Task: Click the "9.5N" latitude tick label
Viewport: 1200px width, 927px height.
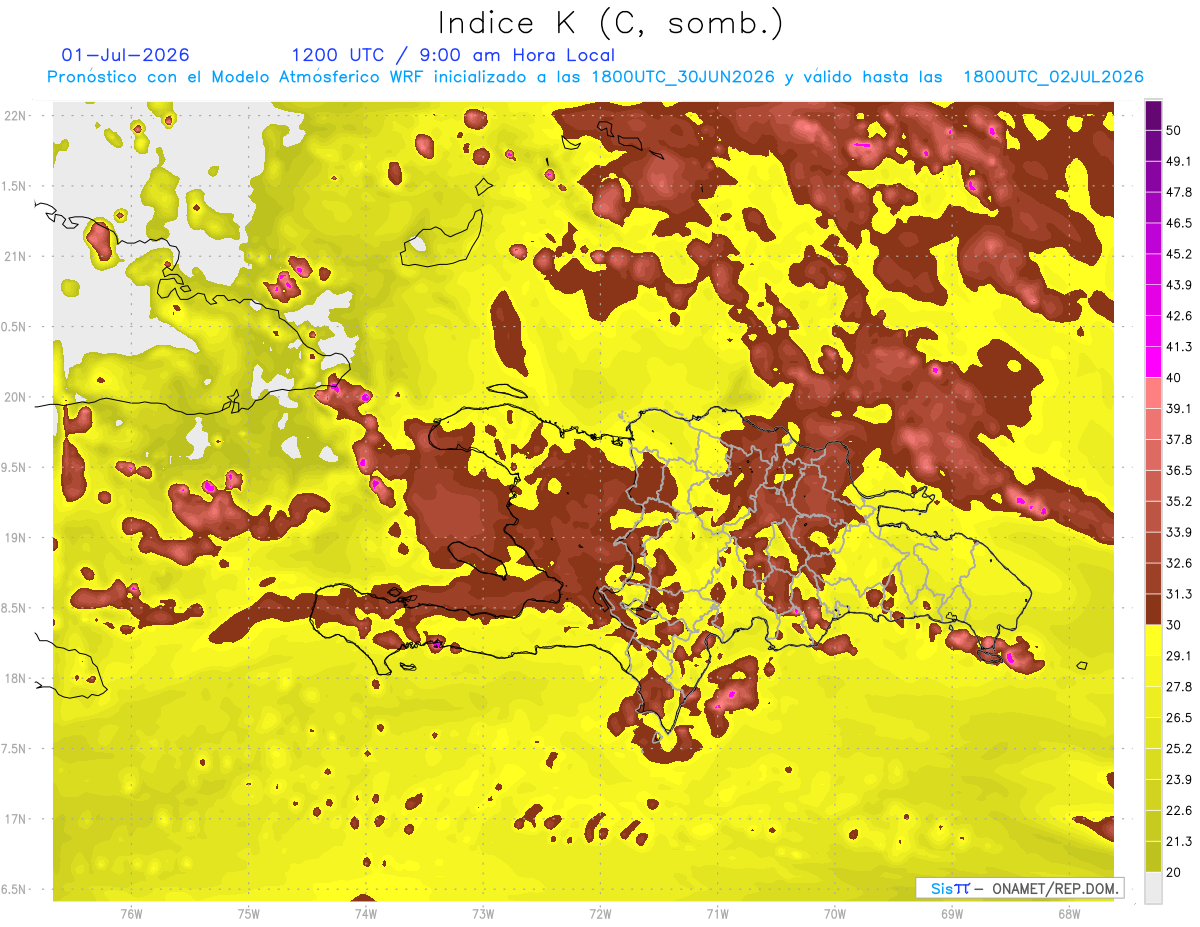Action: tap(14, 467)
